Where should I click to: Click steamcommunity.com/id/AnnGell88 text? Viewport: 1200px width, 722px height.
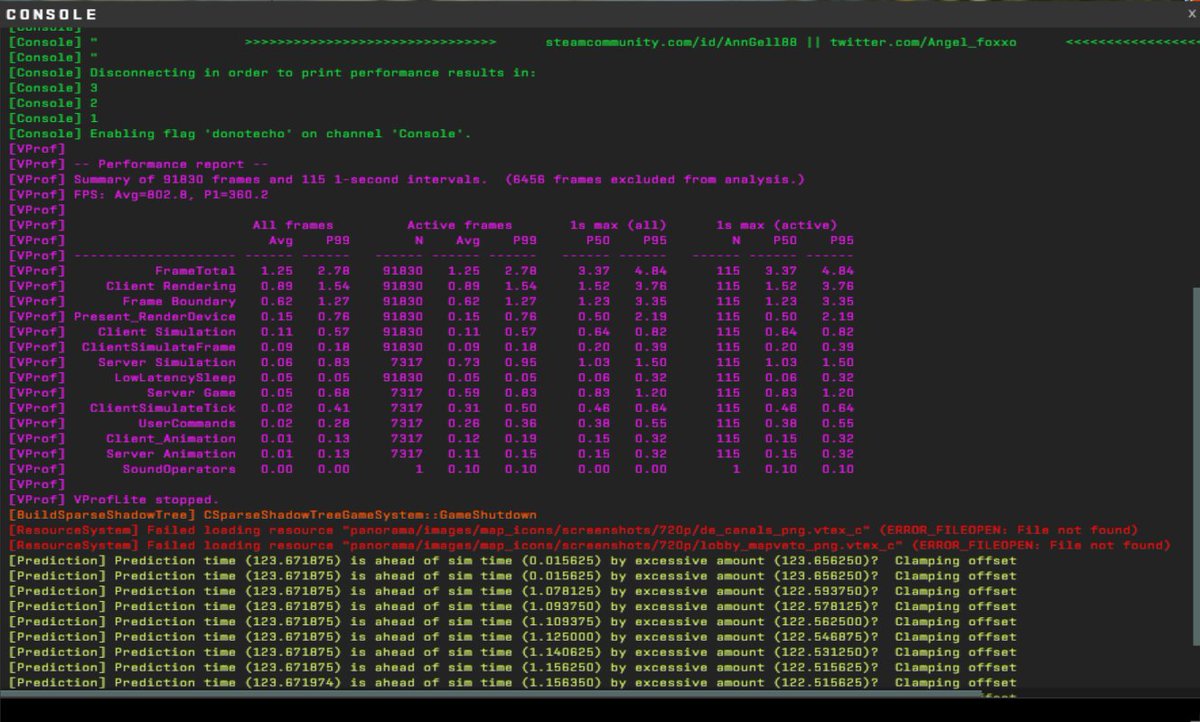coord(671,42)
